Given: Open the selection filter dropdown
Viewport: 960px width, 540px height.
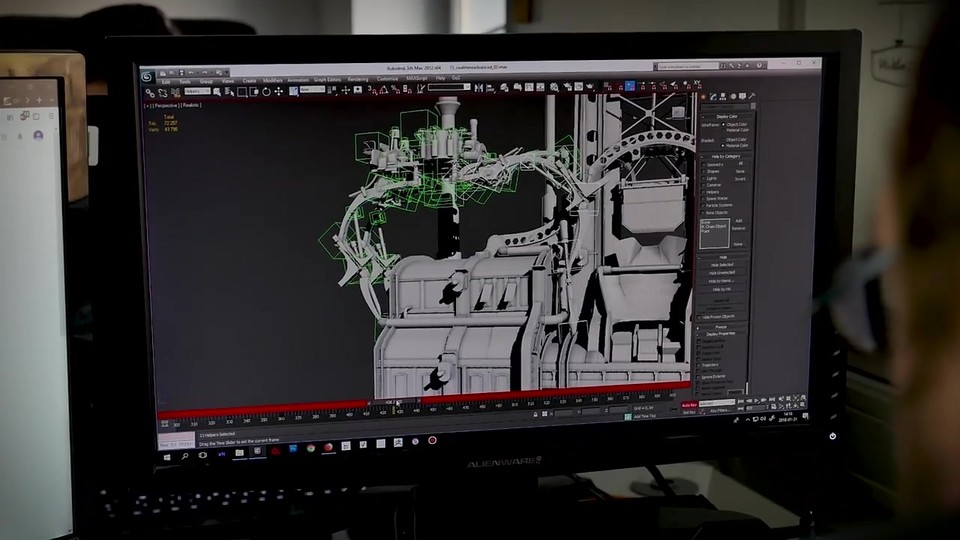Looking at the screenshot, I should pos(198,91).
